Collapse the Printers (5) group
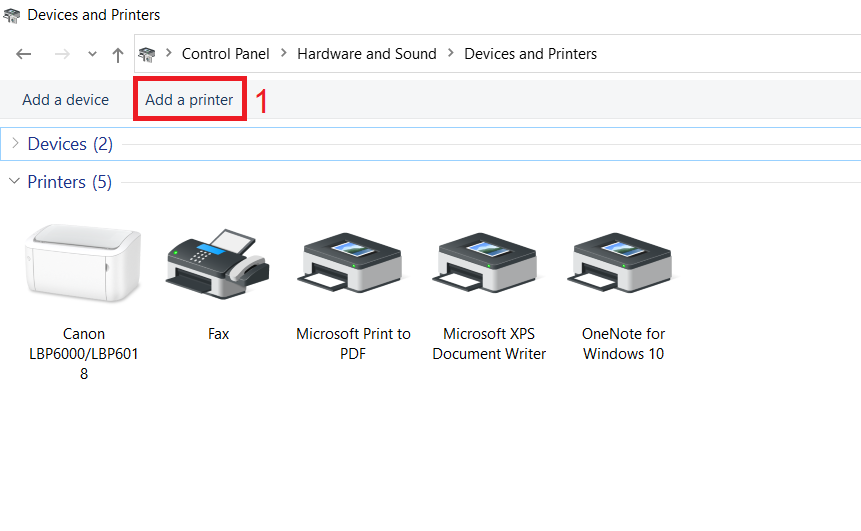 coord(14,182)
